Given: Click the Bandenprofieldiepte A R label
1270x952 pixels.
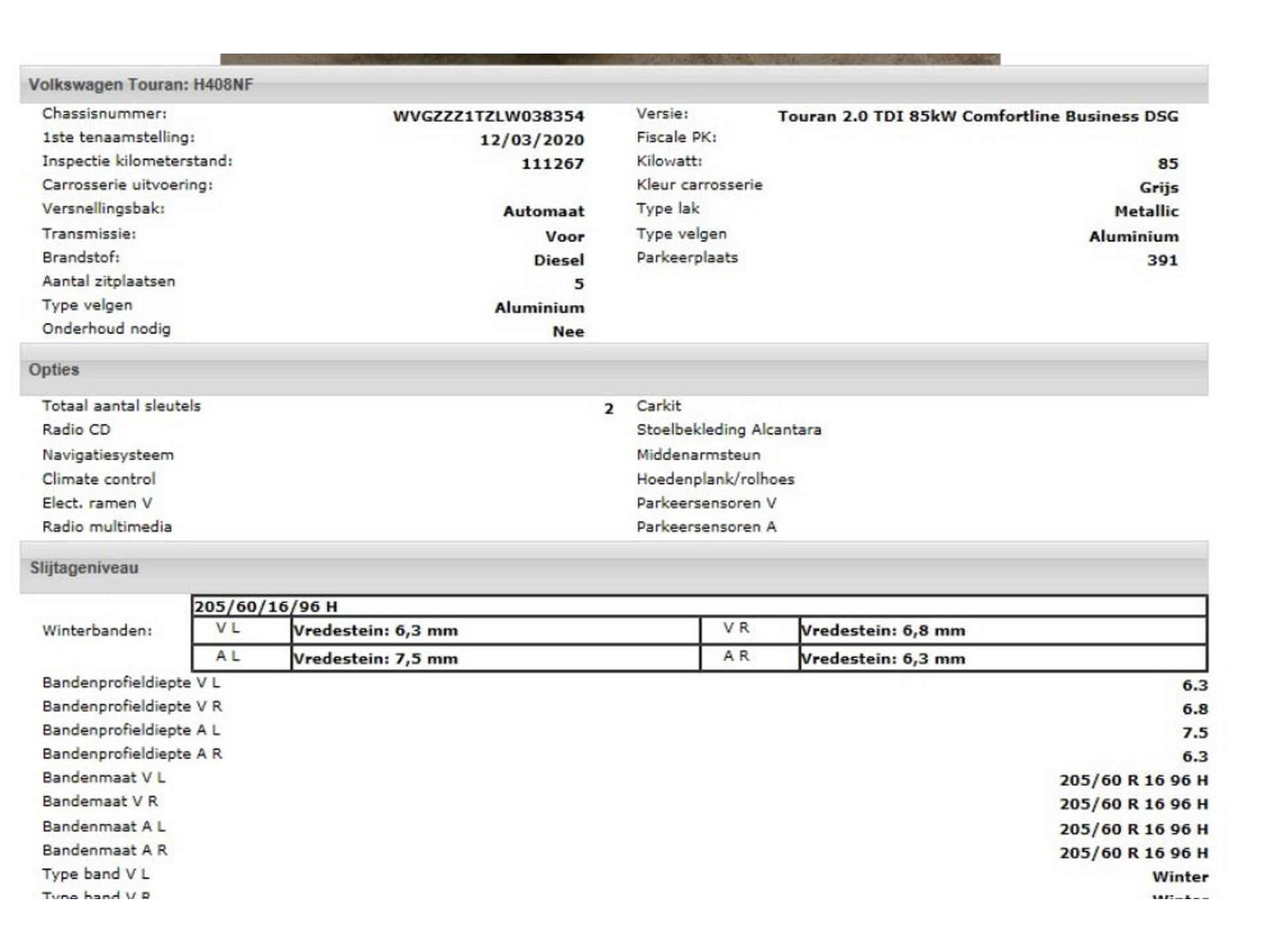Looking at the screenshot, I should tap(132, 754).
